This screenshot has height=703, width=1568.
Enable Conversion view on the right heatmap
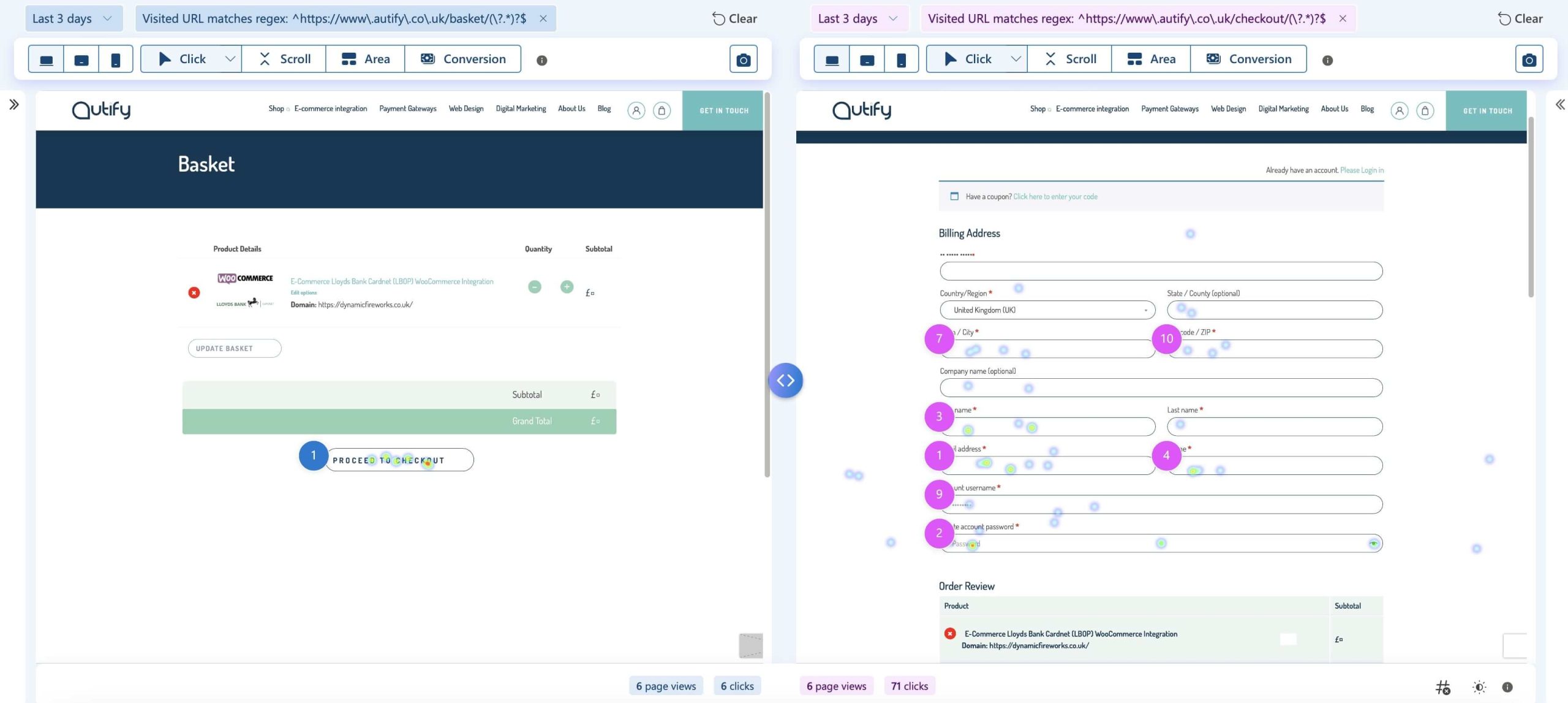click(1249, 58)
